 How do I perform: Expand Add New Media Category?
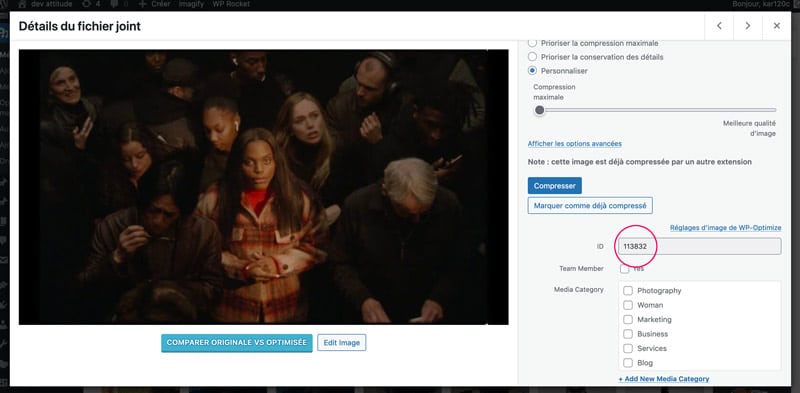[x=664, y=379]
